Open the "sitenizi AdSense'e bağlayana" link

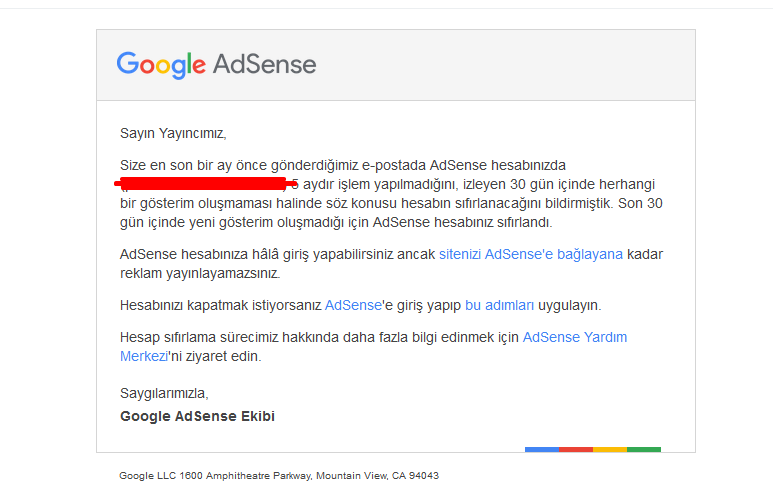530,254
